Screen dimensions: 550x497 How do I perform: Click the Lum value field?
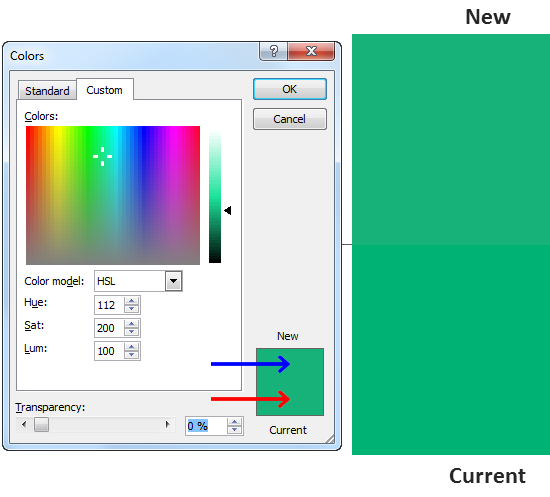[x=109, y=351]
